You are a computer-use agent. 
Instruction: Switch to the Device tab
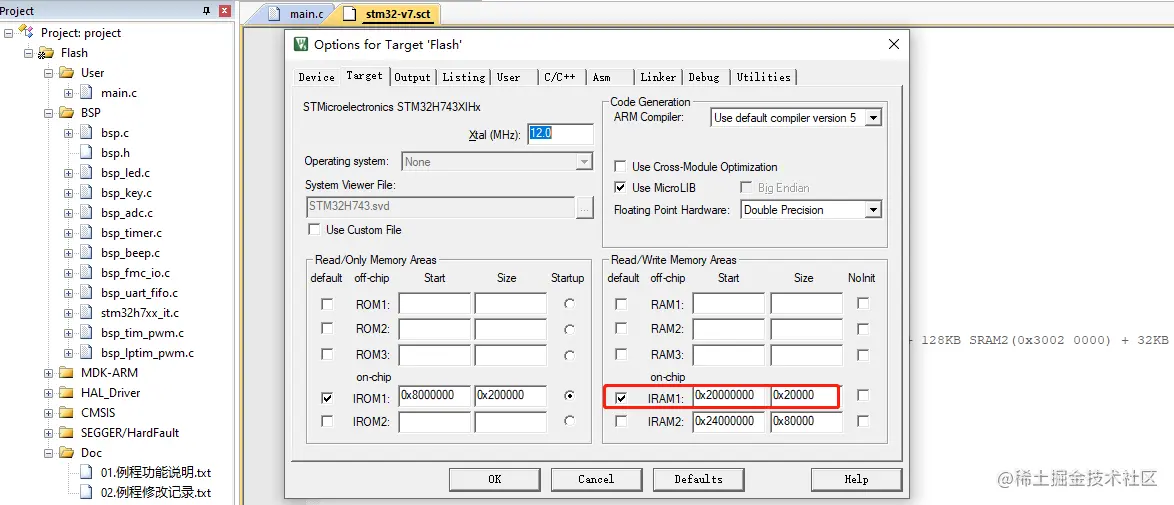317,77
